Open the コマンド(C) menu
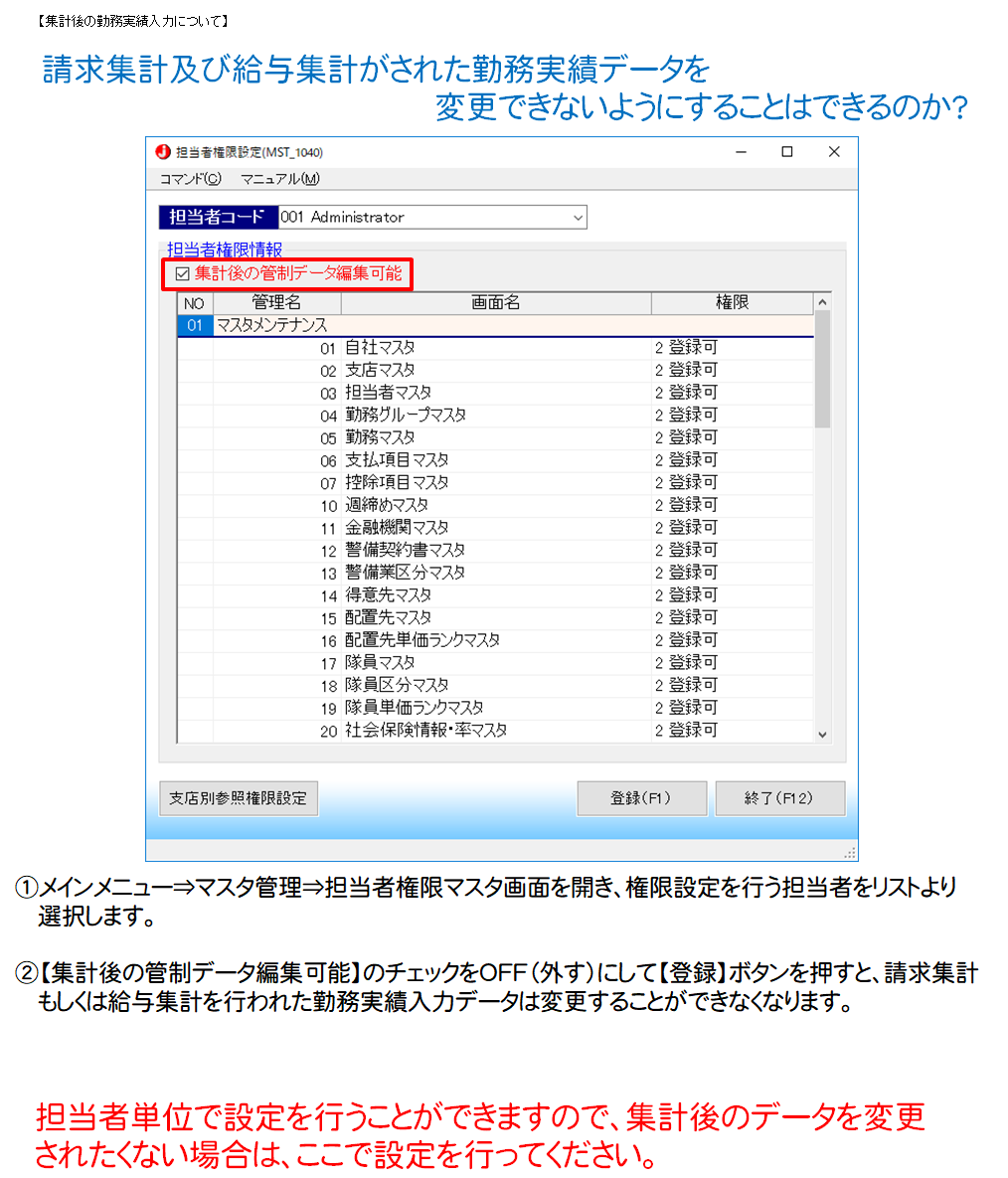Screen dimensions: 1008x1178 [190, 179]
